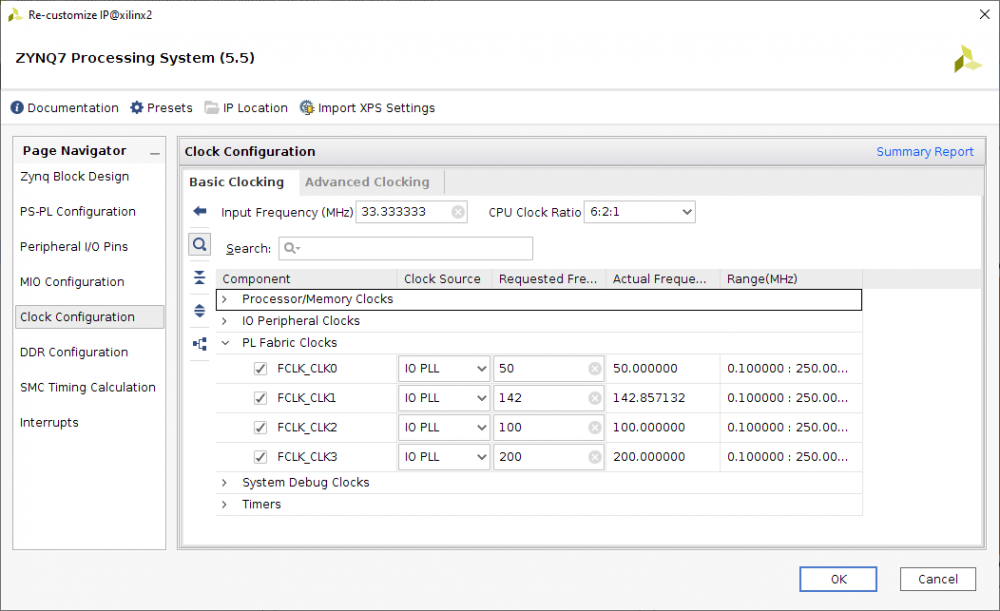The width and height of the screenshot is (1000, 611).
Task: Click the back arrow icon
Action: tap(200, 212)
